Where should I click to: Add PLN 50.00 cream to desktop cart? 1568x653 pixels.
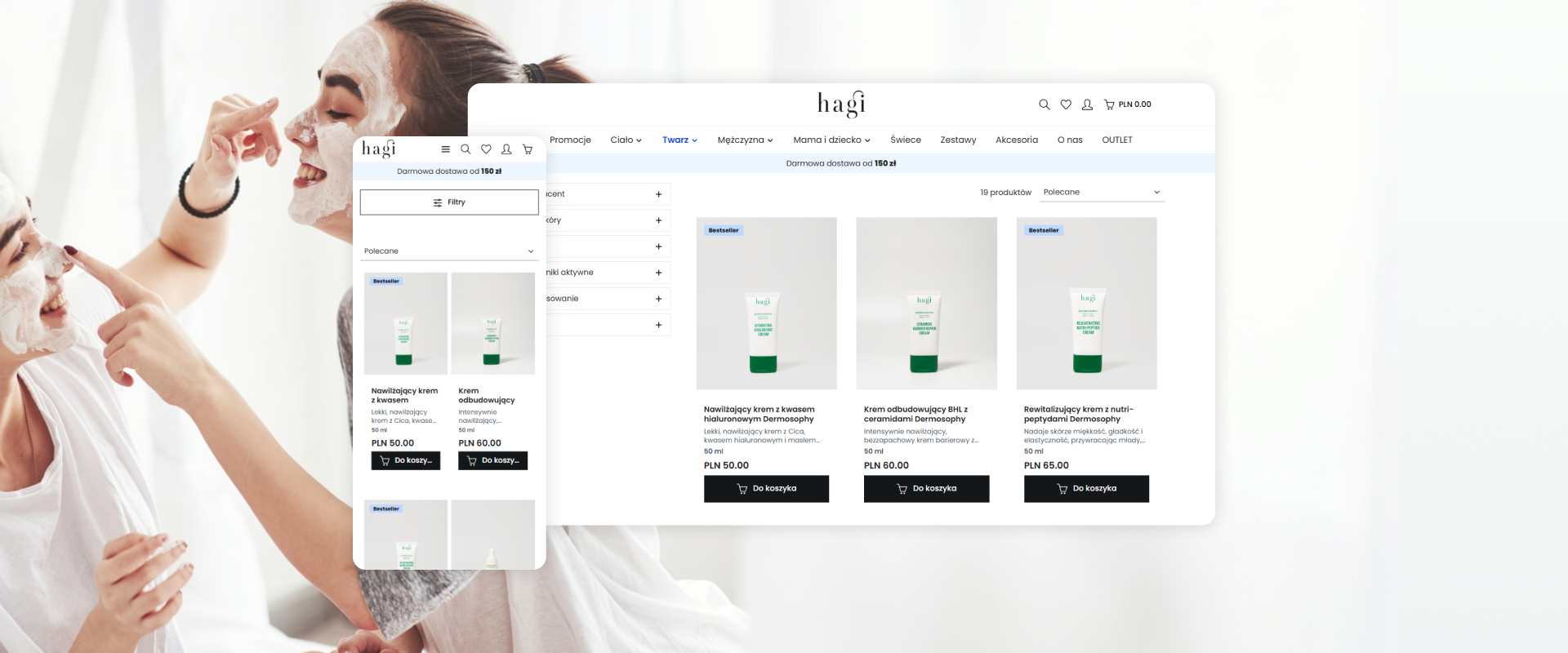[x=766, y=489]
